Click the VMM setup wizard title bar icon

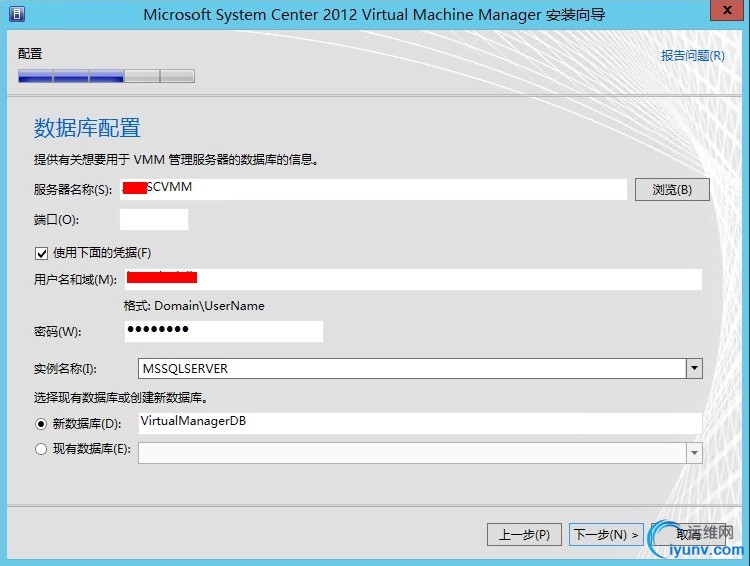coord(17,14)
